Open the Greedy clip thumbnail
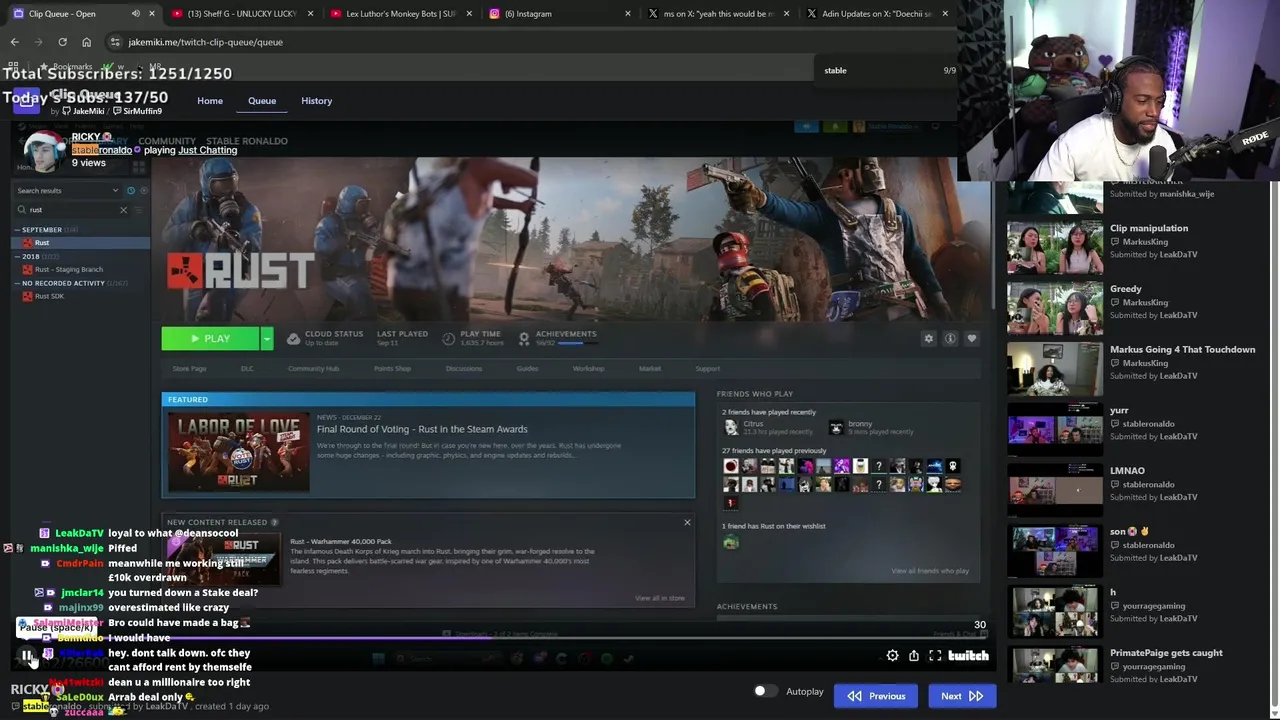The height and width of the screenshot is (720, 1280). click(1055, 307)
